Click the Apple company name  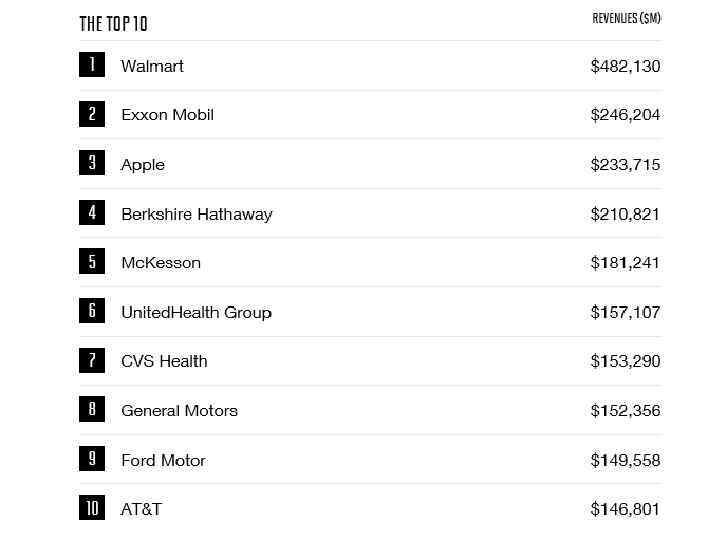pyautogui.click(x=143, y=164)
